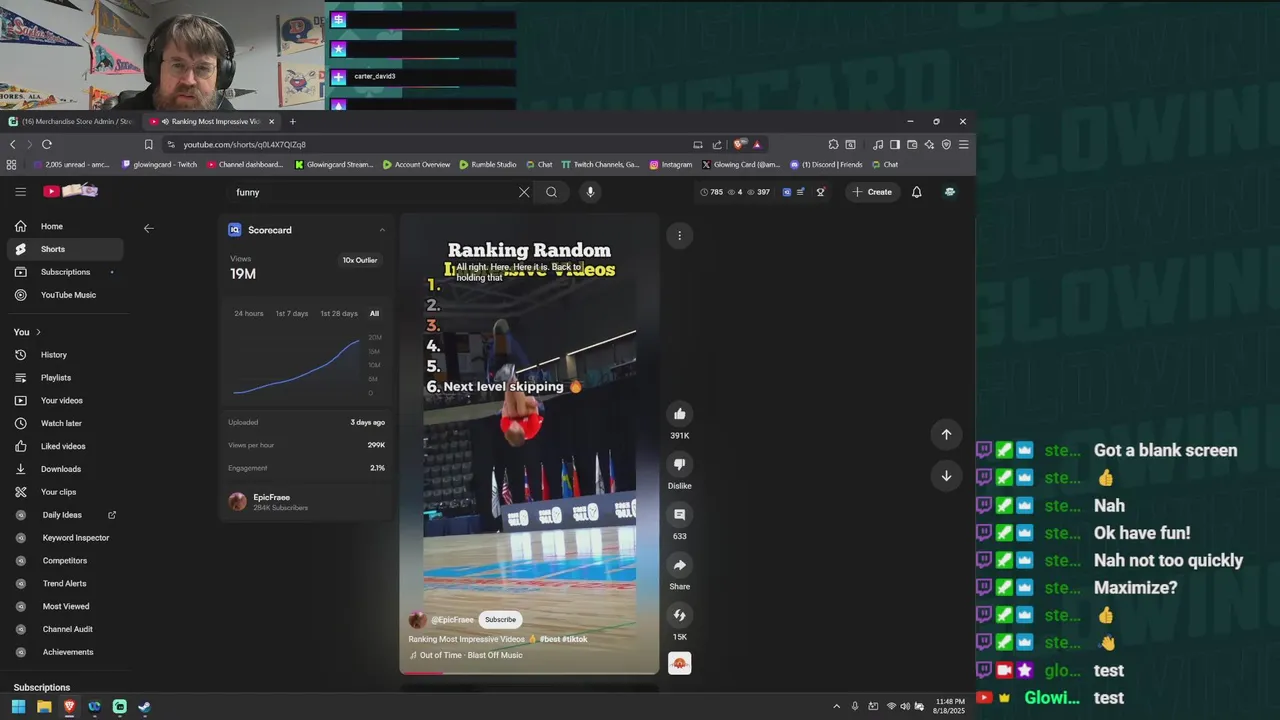Go to next short with down arrow
This screenshot has height=720, width=1280.
(x=946, y=476)
